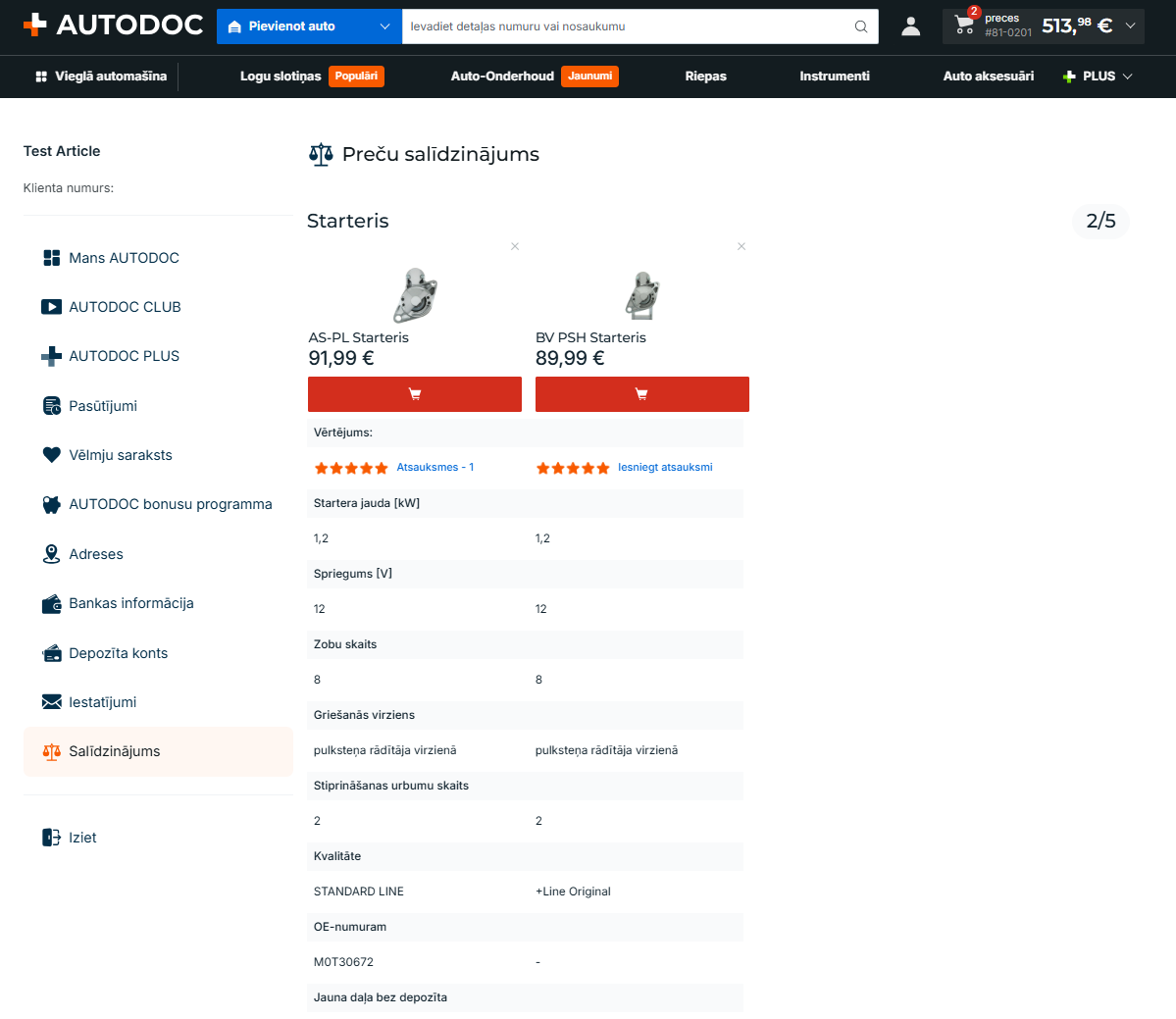Image resolution: width=1176 pixels, height=1019 pixels.
Task: Open the Pievienot auto dropdown
Action: tap(309, 26)
